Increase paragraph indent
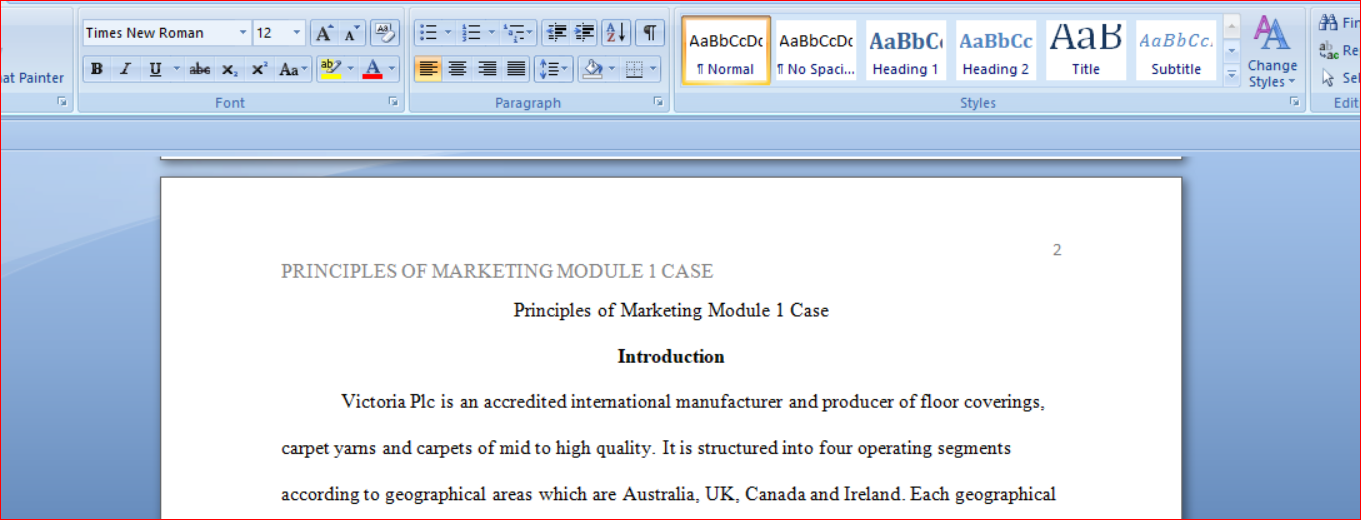 [x=585, y=33]
